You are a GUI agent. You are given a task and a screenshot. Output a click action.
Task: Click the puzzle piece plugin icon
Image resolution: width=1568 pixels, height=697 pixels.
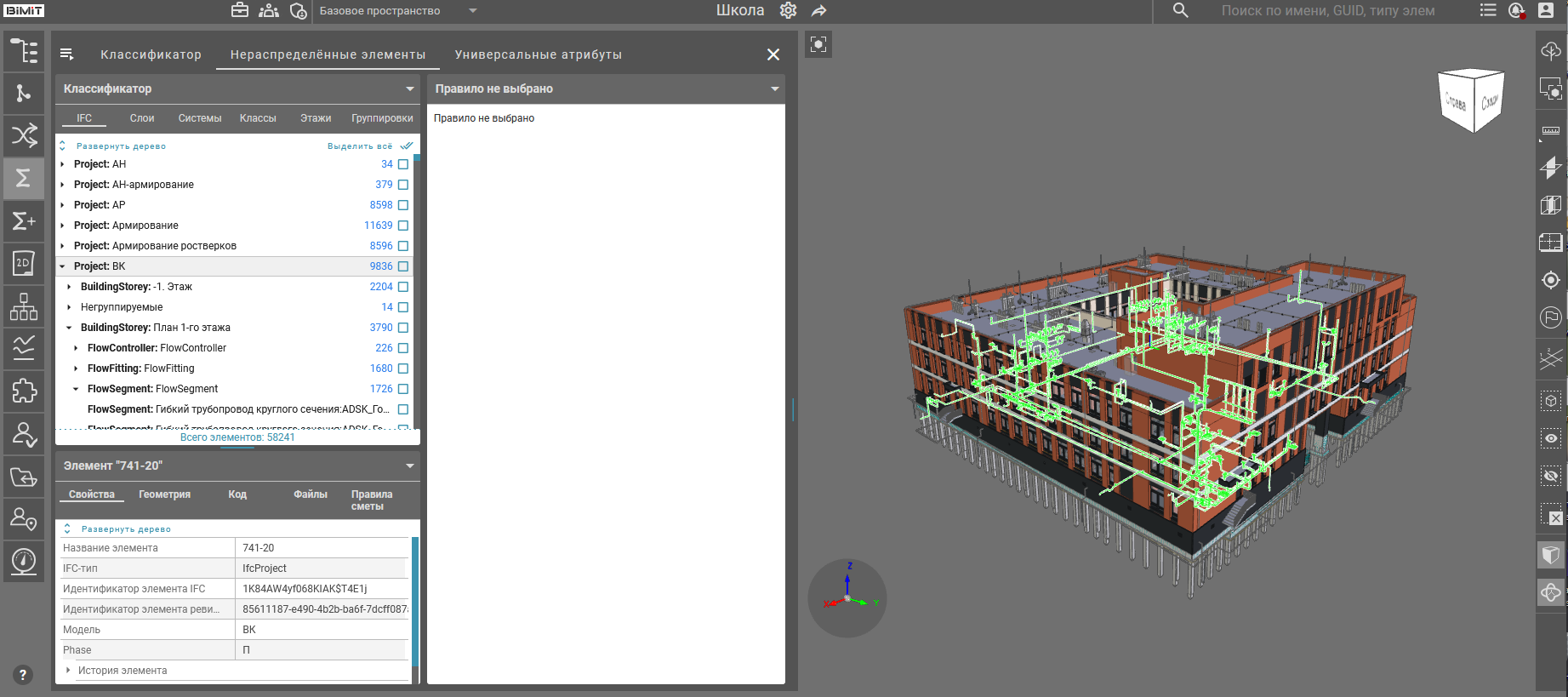pos(24,391)
